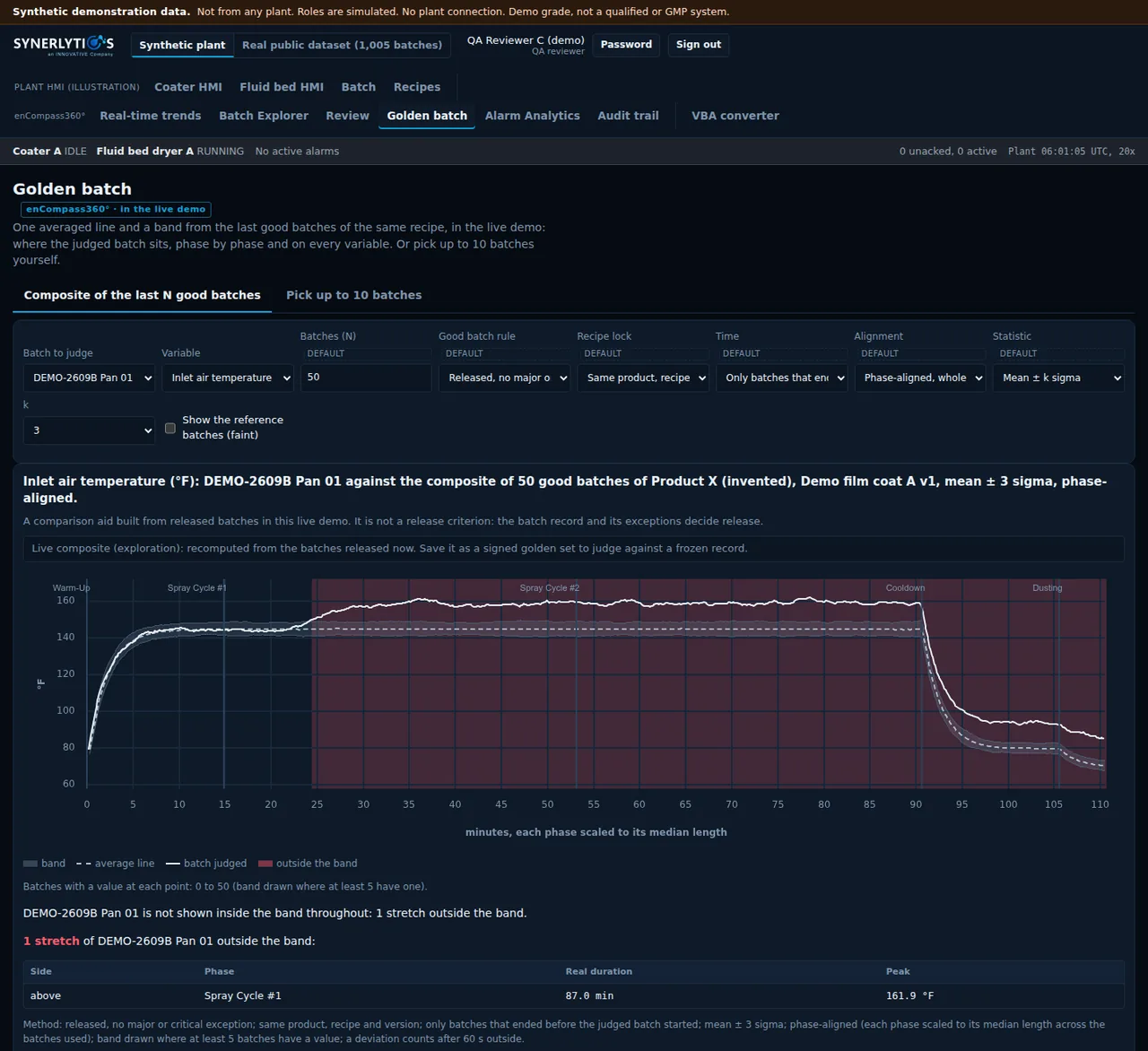Click the "Coater A" status text
1148x1051 pixels.
[x=37, y=152]
